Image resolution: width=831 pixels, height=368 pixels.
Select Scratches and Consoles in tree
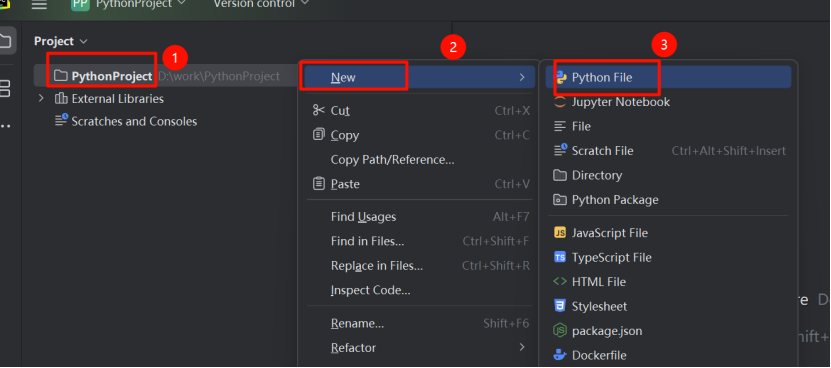pos(134,121)
